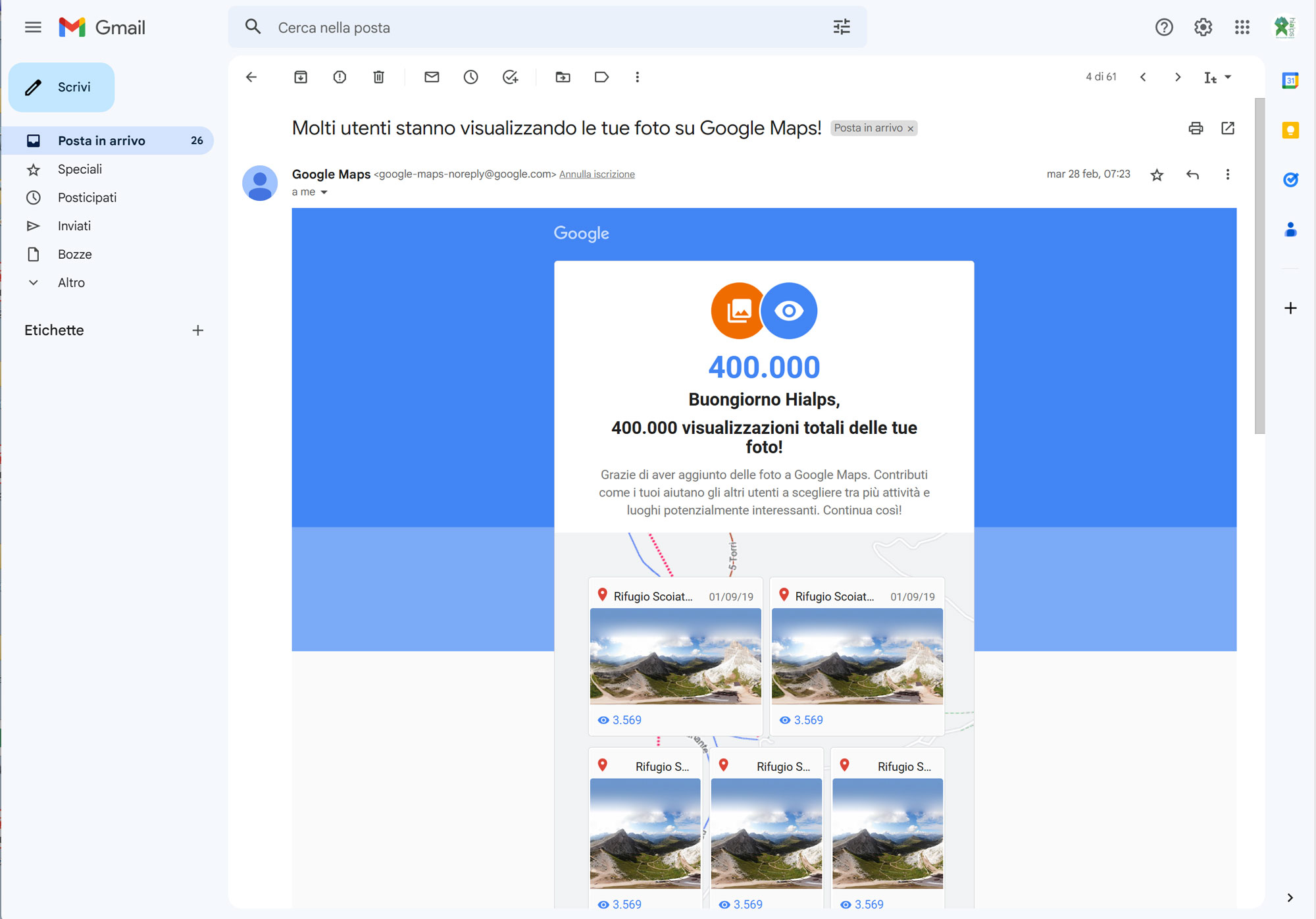Click the label tag icon
The width and height of the screenshot is (1316, 919).
coord(602,77)
